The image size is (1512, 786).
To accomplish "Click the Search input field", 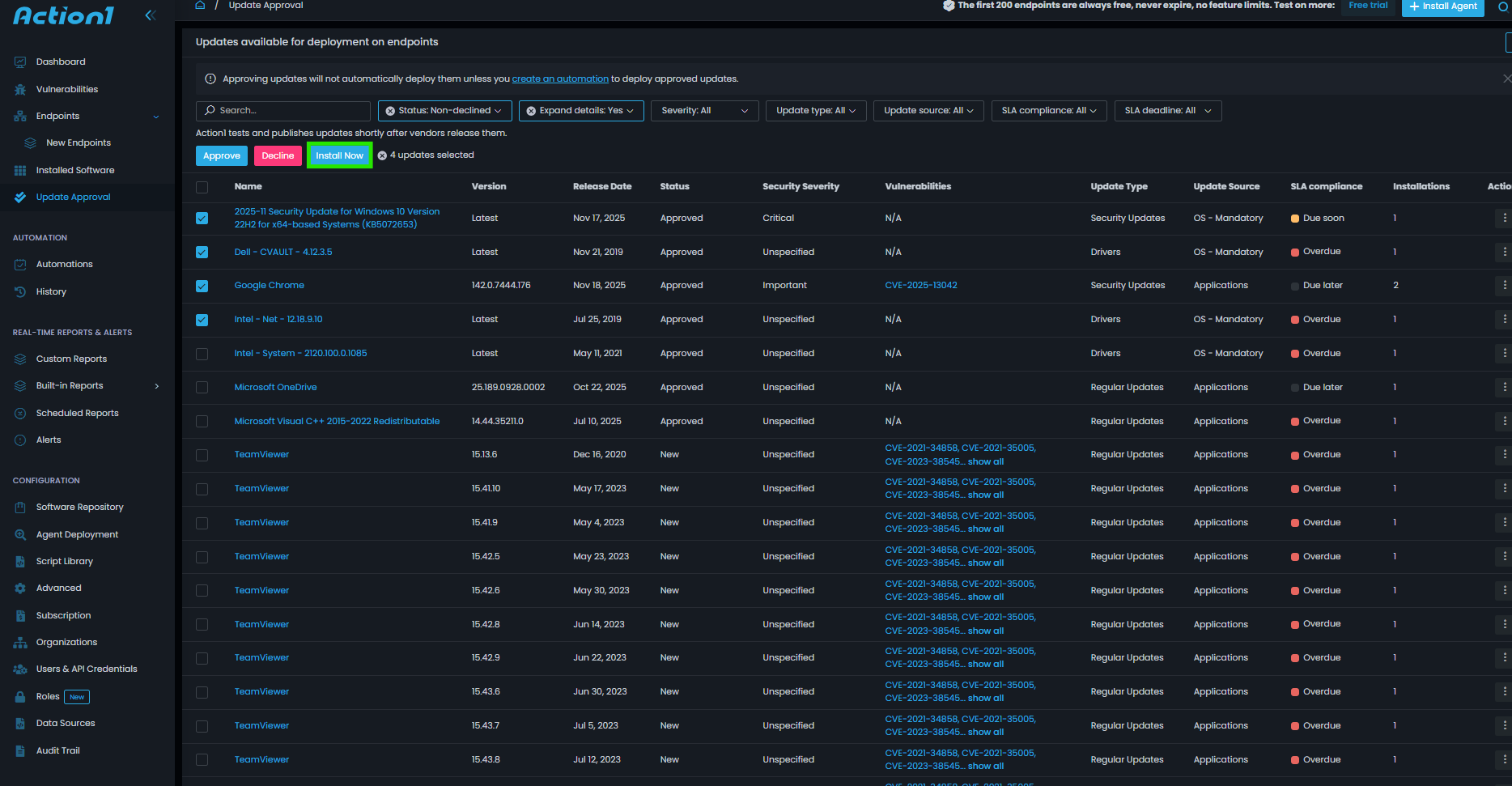I will [283, 111].
